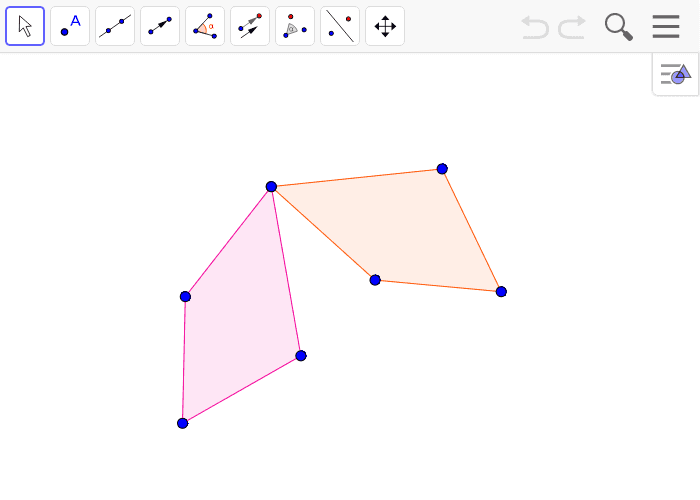Toggle the style bar panel button

pyautogui.click(x=675, y=74)
